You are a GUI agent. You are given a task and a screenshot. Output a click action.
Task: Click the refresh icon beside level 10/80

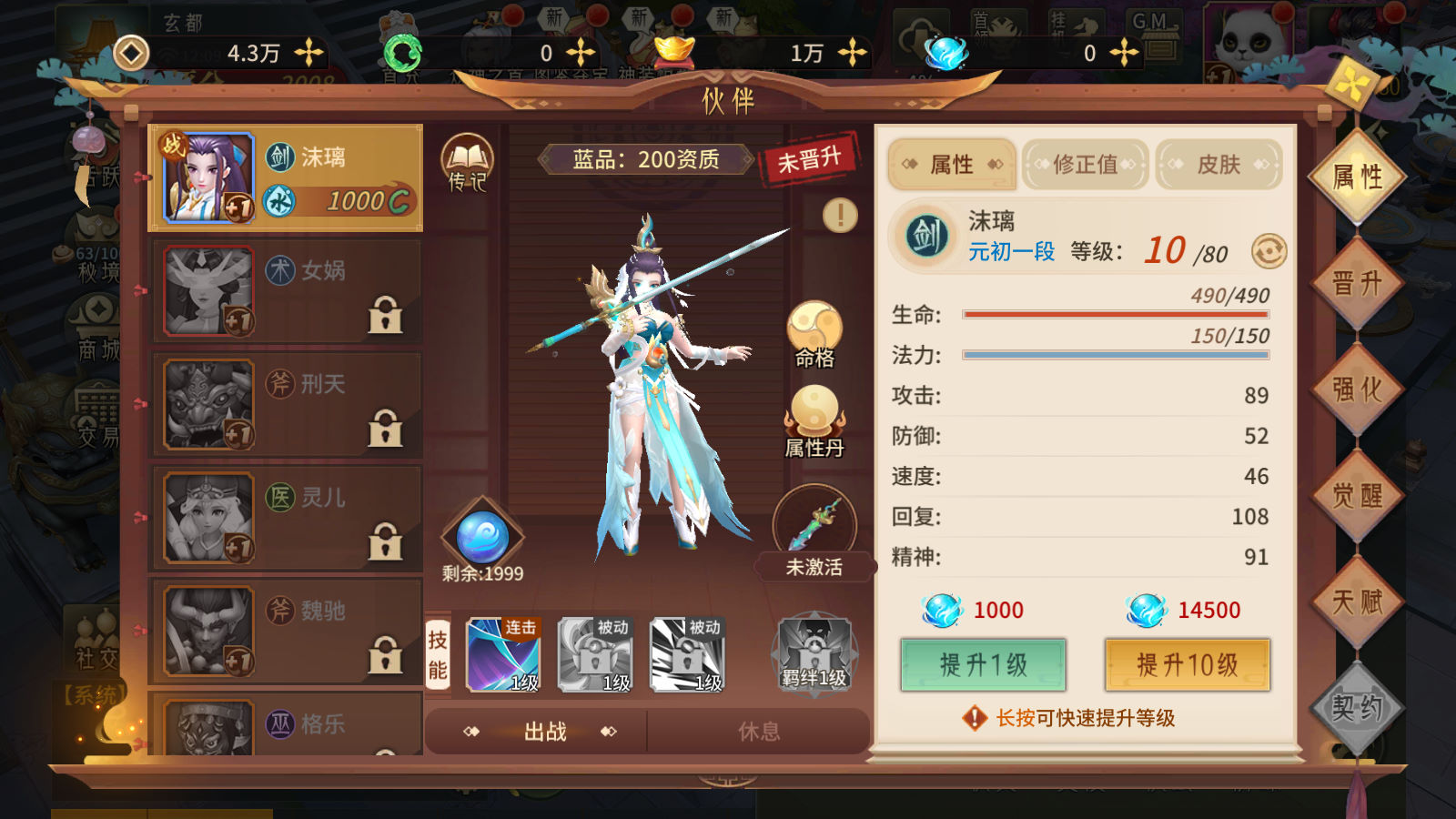1269,251
